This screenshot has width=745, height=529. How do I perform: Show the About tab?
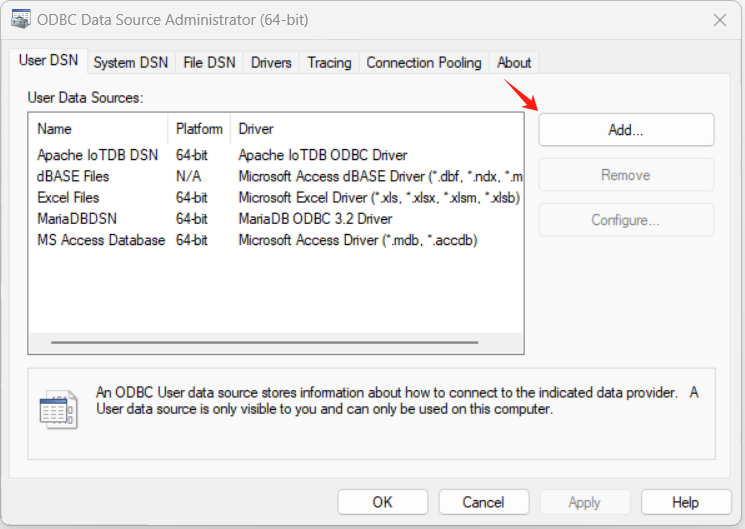point(514,62)
